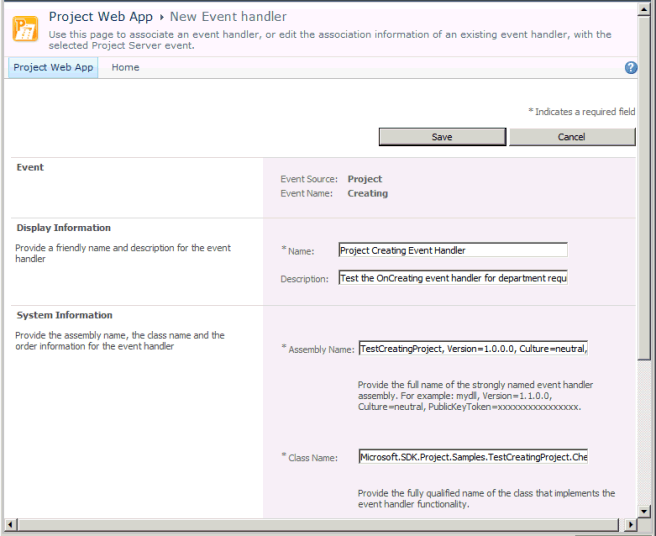Click the 'Indicates a required field' note
Image resolution: width=656 pixels, height=536 pixels.
click(x=582, y=112)
